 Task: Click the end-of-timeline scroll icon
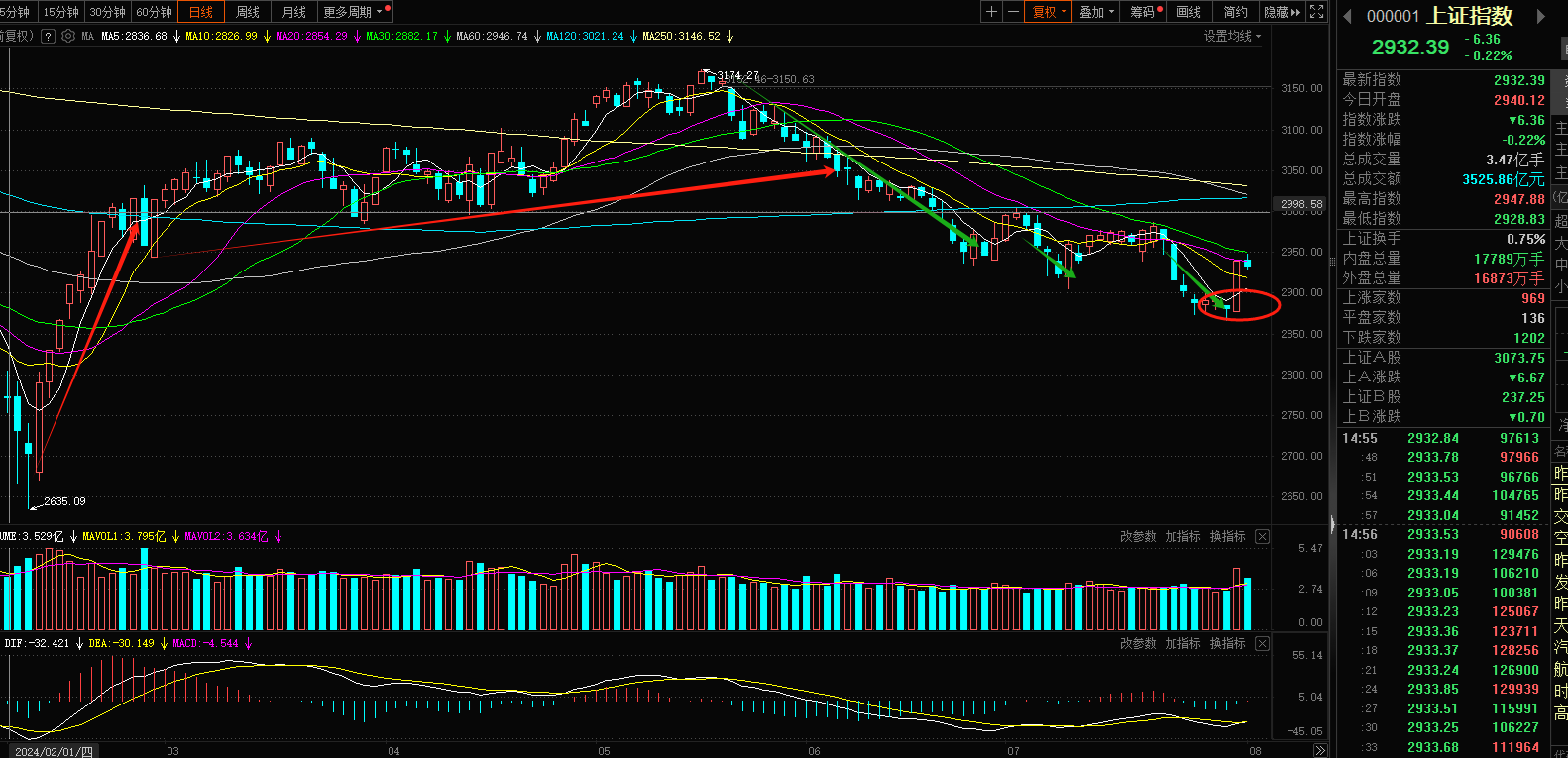[x=1319, y=750]
